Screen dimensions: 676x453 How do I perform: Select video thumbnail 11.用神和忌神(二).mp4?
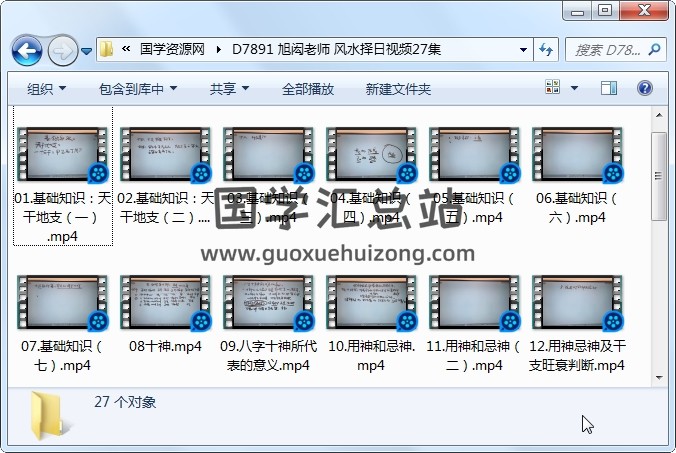tap(475, 303)
